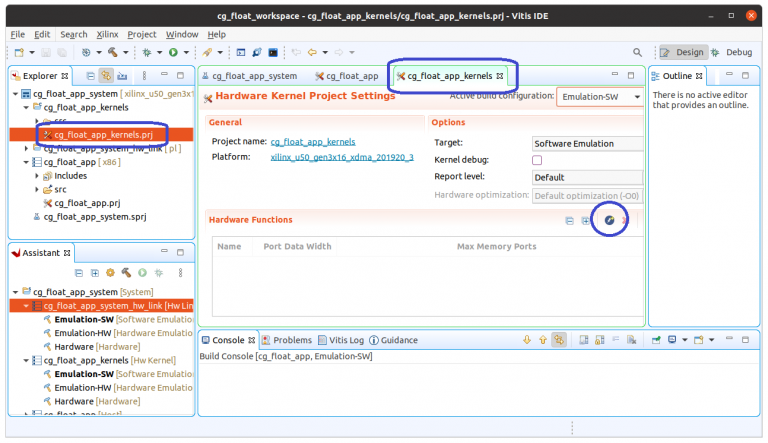Image resolution: width=768 pixels, height=443 pixels.
Task: Click the search magnifier icon
Action: click(637, 52)
